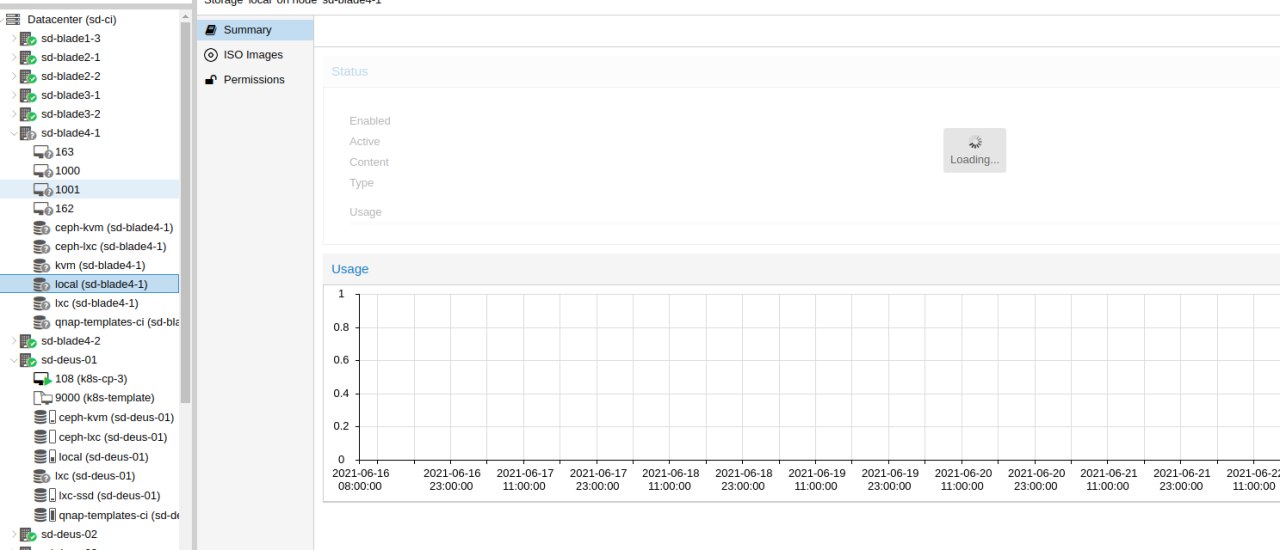Click the Content label in the Status panel
The width and height of the screenshot is (1280, 550).
369,162
